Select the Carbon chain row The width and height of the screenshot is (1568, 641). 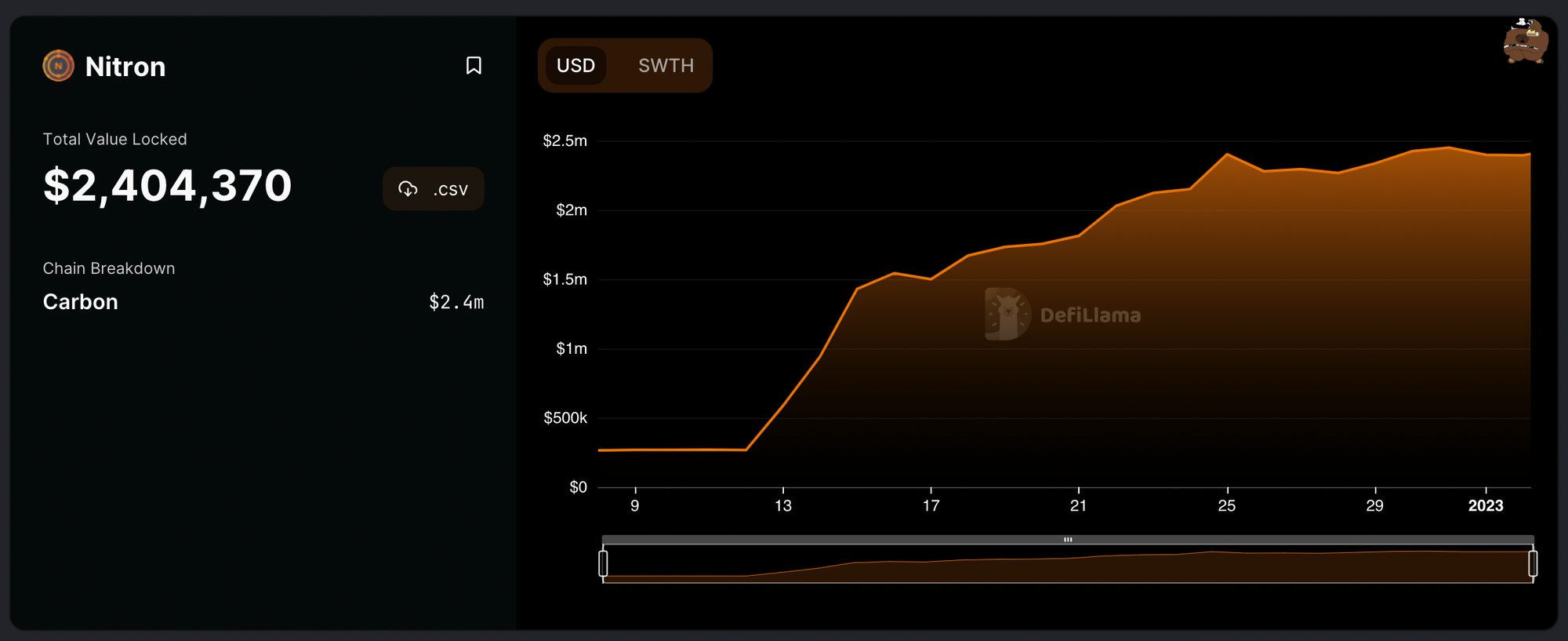263,302
